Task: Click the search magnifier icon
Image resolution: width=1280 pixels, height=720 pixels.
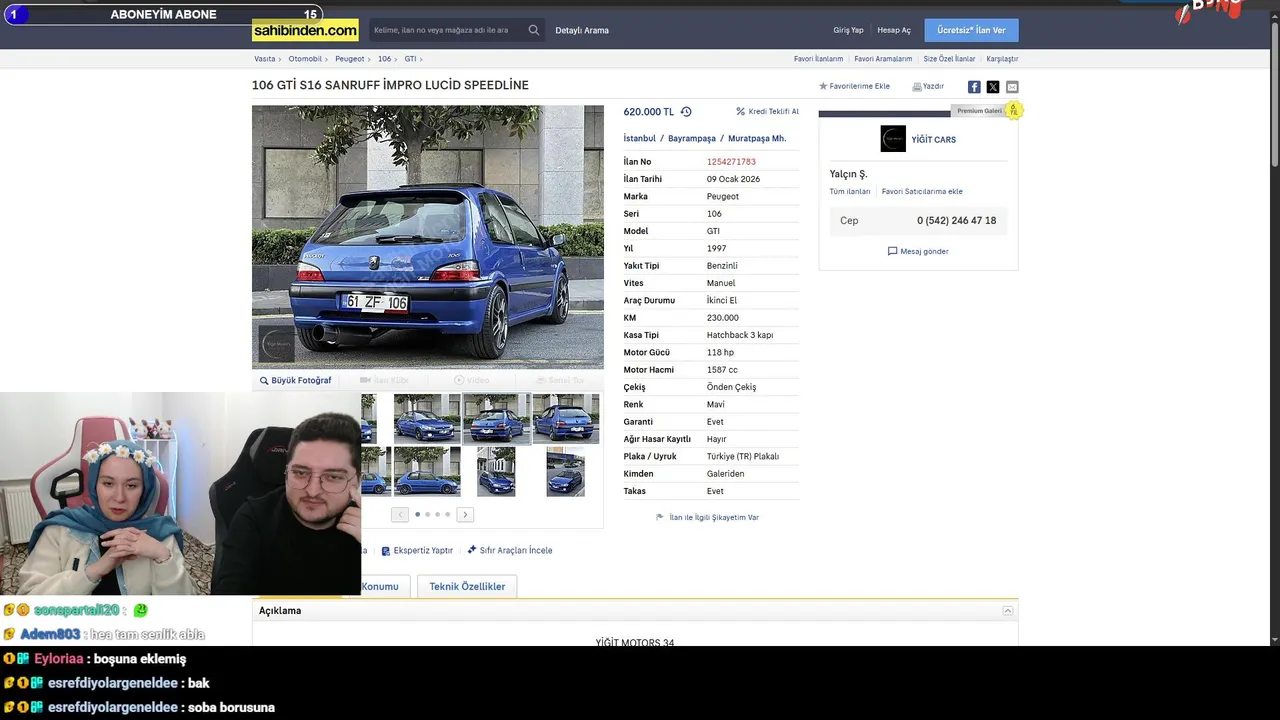Action: point(534,30)
